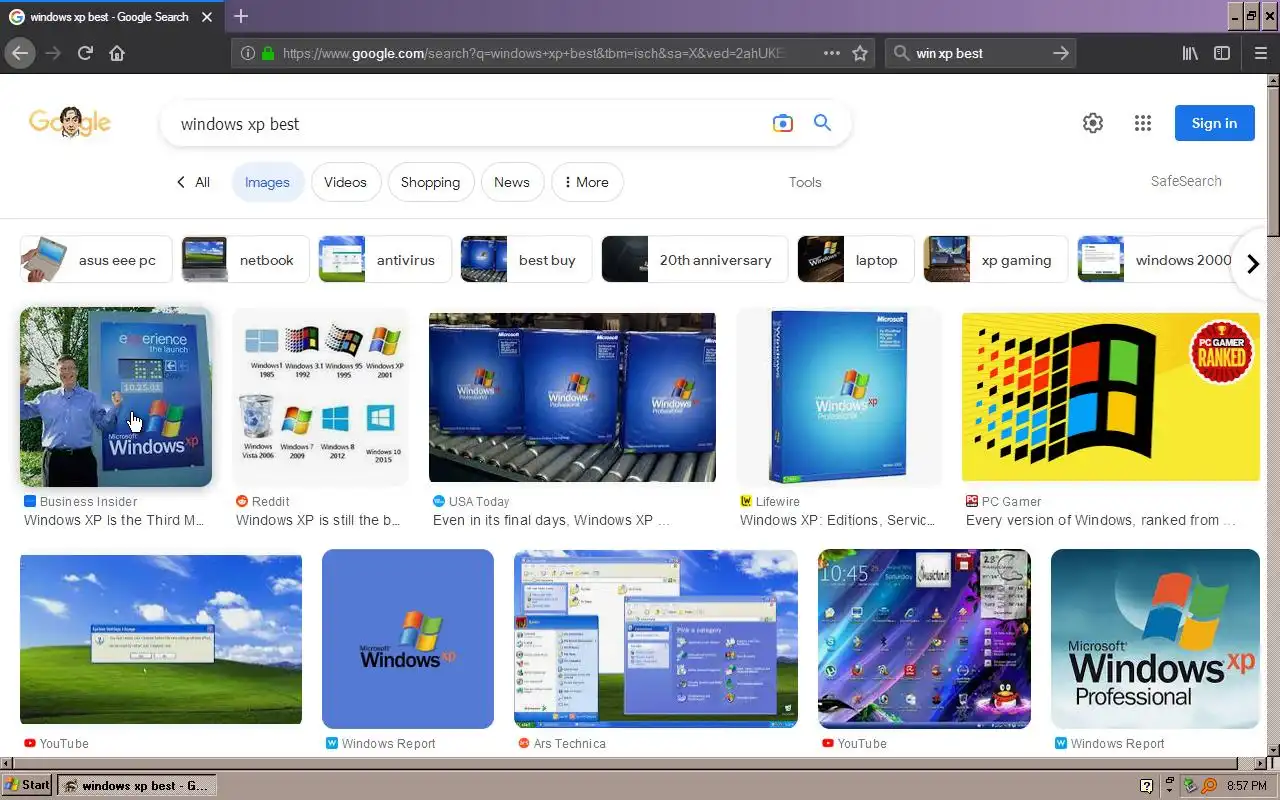Switch to the News tab
The image size is (1280, 800).
(511, 182)
